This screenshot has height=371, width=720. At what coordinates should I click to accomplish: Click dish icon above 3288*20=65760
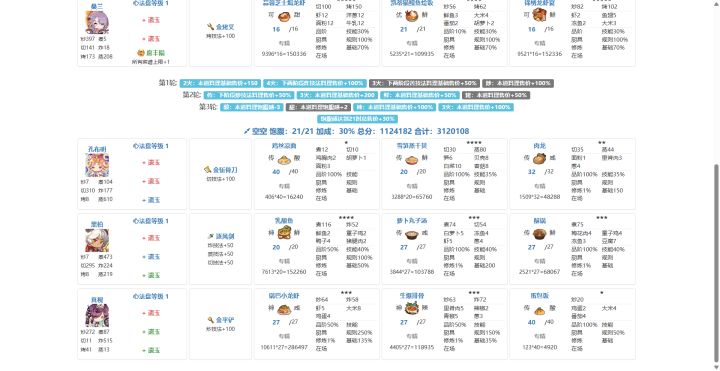pyautogui.click(x=411, y=159)
